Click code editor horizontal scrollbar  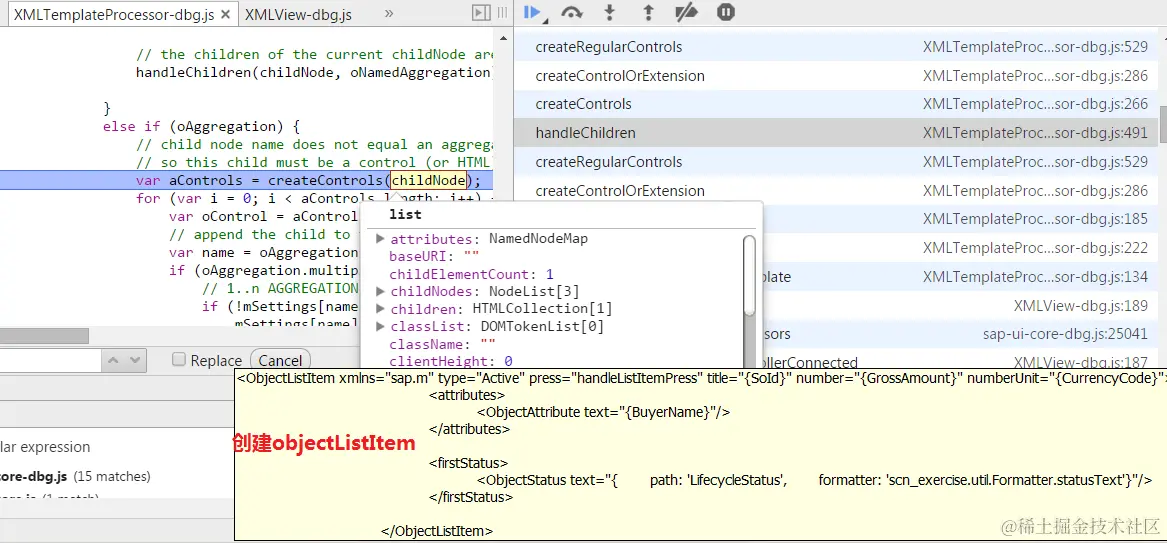pyautogui.click(x=45, y=336)
